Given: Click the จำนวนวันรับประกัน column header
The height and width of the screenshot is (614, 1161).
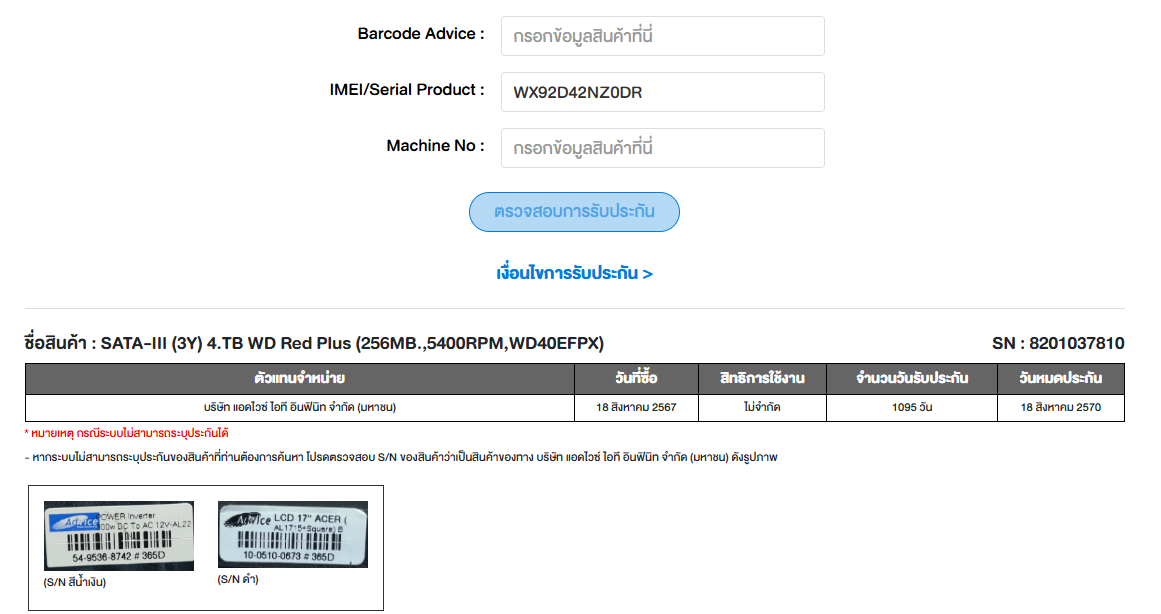Looking at the screenshot, I should (x=911, y=378).
